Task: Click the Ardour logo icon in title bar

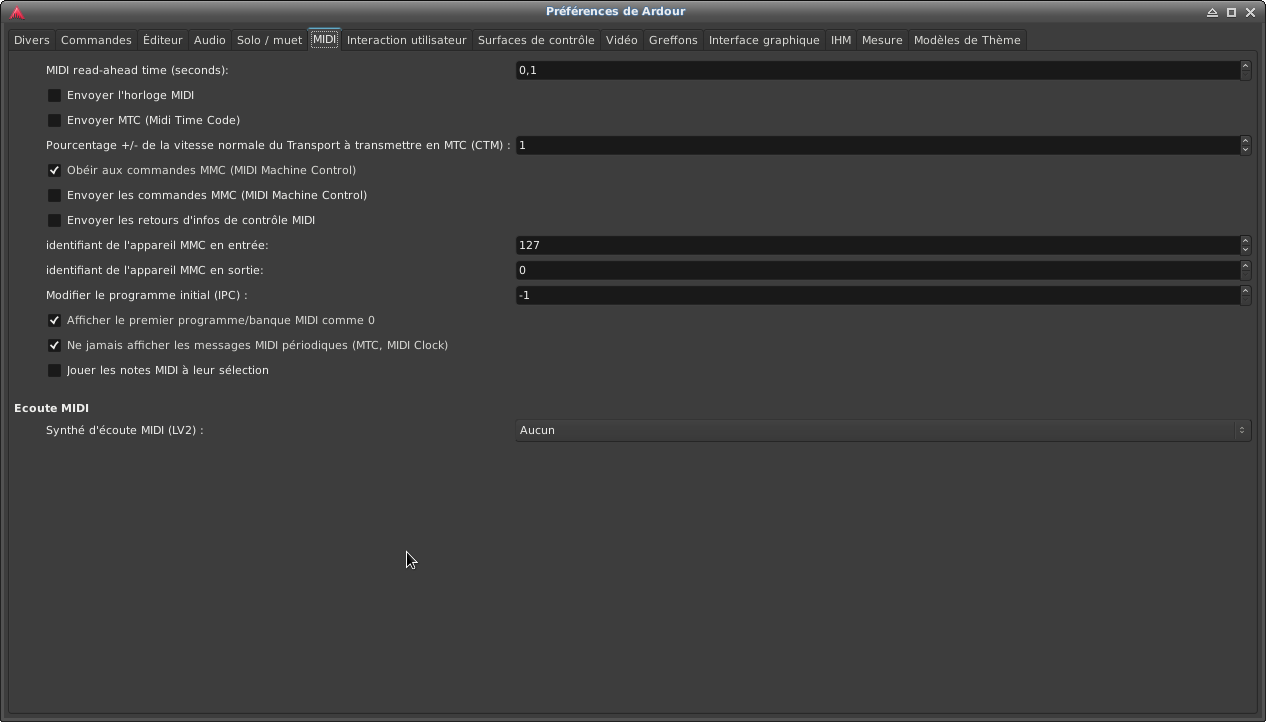Action: click(17, 12)
